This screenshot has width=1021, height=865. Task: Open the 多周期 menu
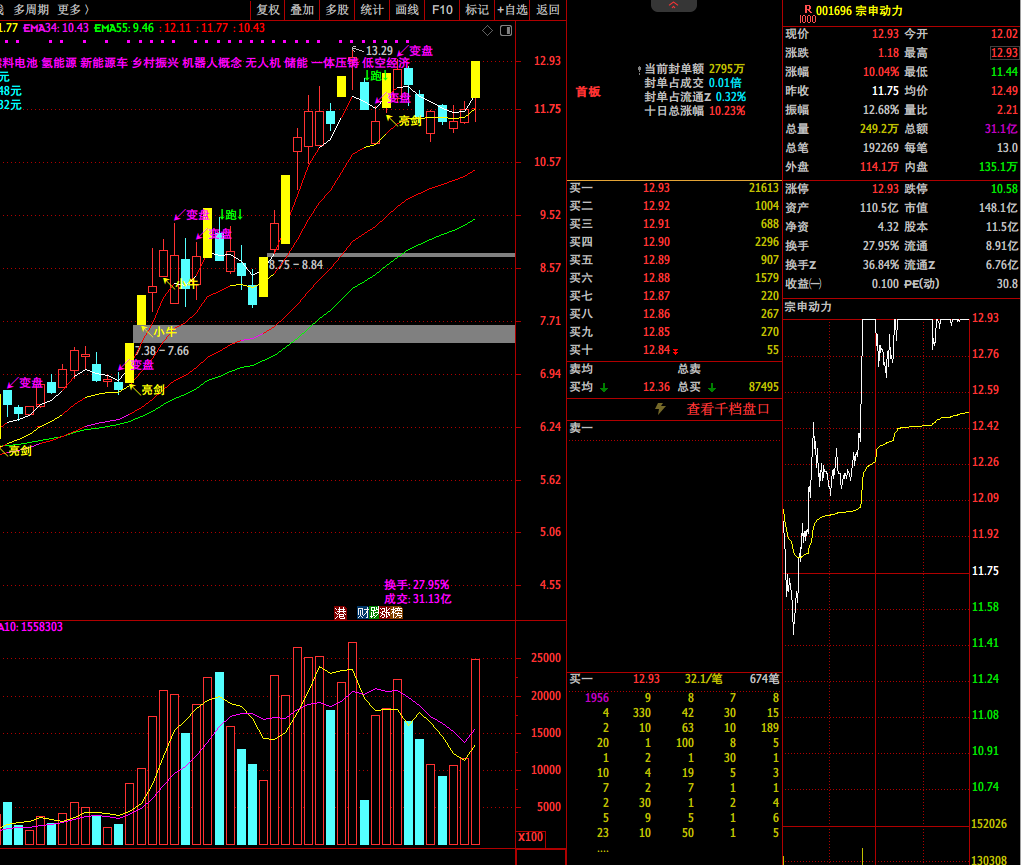point(31,10)
